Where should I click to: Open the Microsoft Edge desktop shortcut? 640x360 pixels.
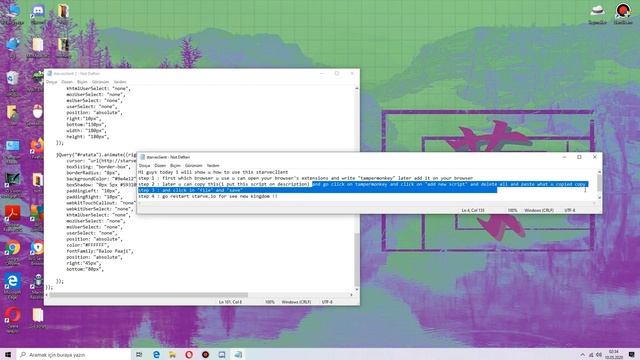13,284
